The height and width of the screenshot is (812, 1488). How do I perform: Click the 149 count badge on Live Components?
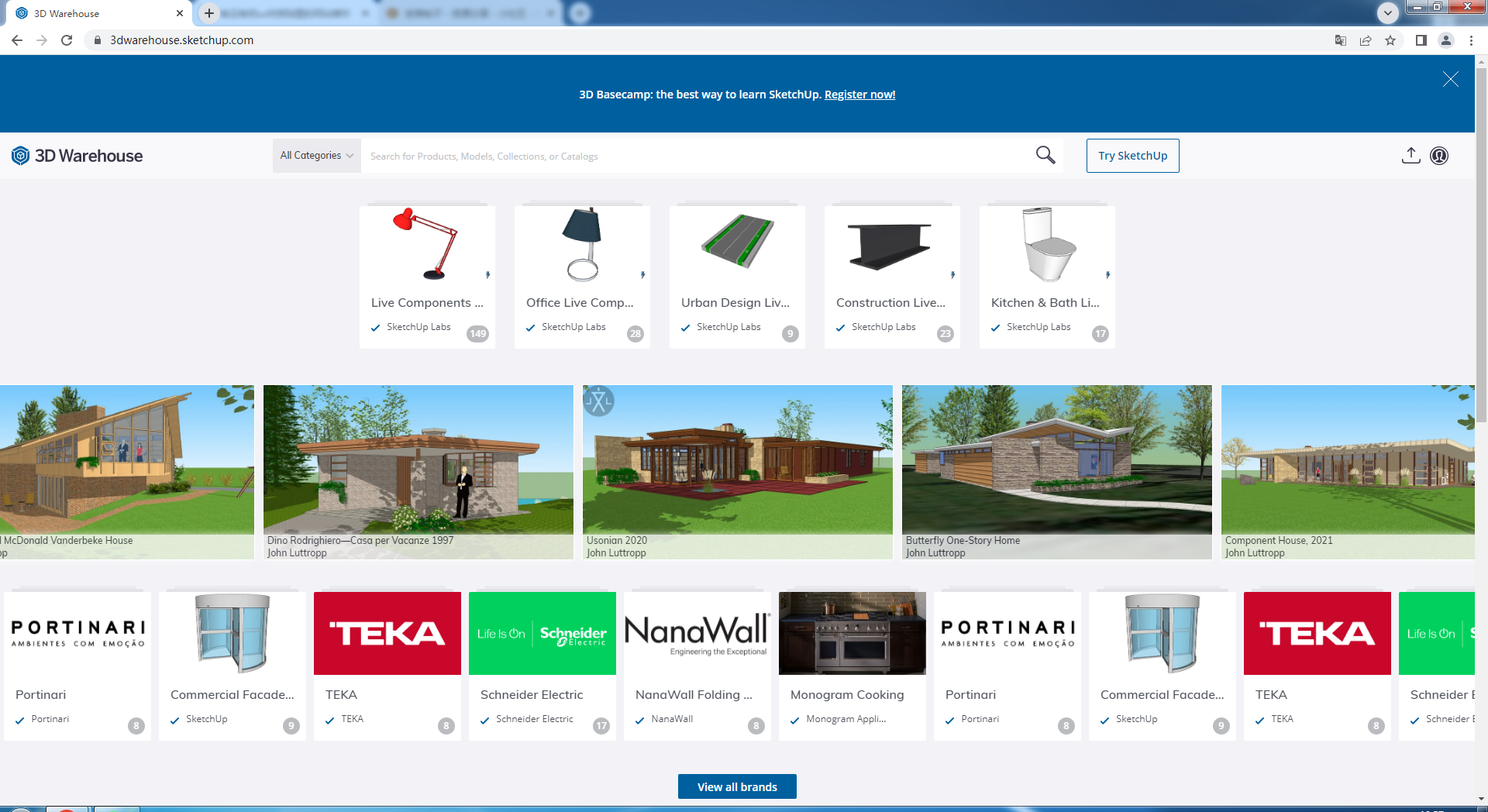click(x=477, y=334)
